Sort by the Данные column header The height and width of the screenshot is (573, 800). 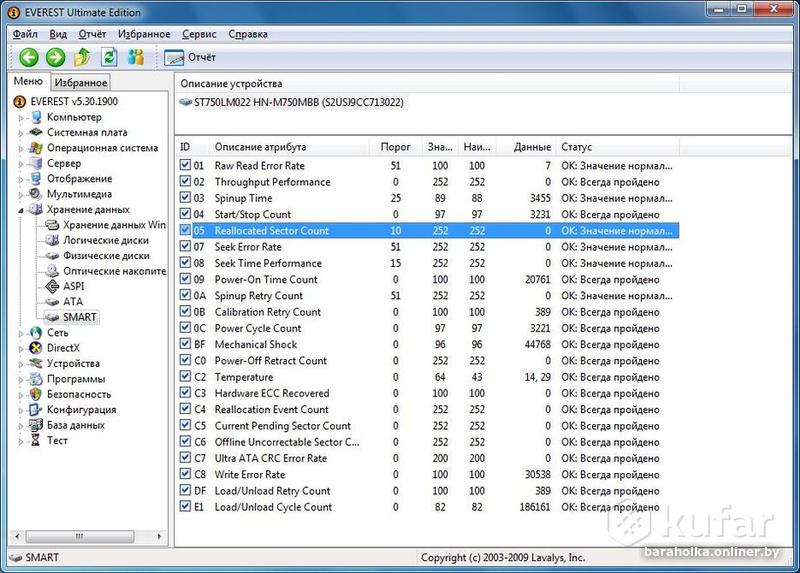(x=526, y=147)
